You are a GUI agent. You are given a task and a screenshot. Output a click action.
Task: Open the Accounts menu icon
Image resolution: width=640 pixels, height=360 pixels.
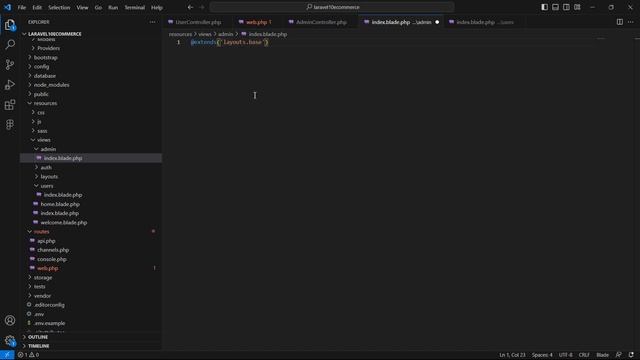(x=10, y=320)
